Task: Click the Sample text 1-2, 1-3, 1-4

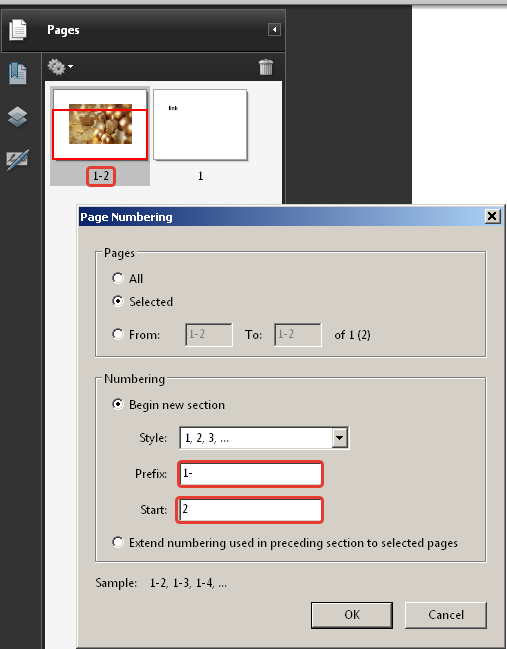Action: click(x=188, y=583)
